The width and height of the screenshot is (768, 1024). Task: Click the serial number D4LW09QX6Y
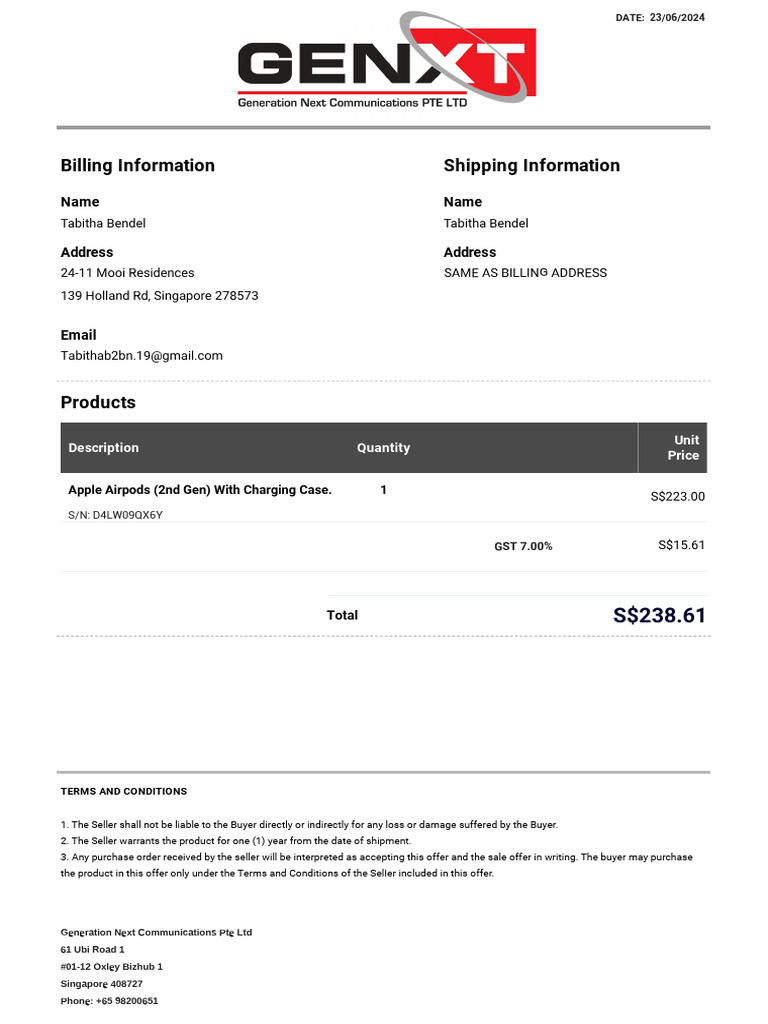[115, 515]
